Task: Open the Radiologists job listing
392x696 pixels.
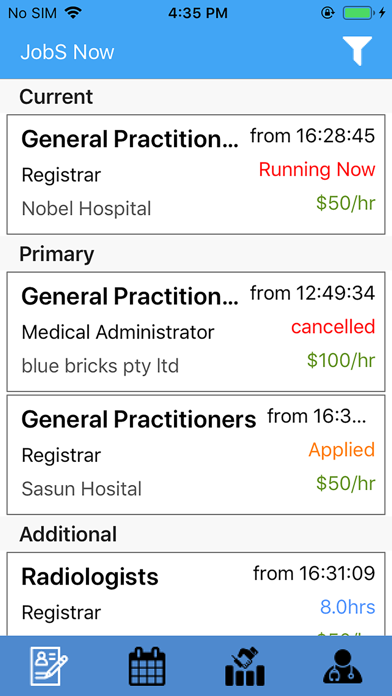Action: click(196, 594)
